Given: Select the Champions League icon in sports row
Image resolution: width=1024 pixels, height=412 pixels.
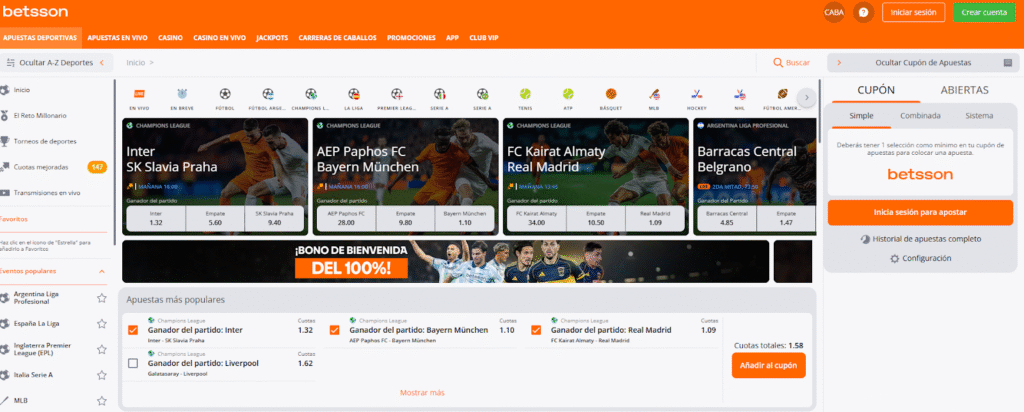Looking at the screenshot, I should tap(311, 94).
